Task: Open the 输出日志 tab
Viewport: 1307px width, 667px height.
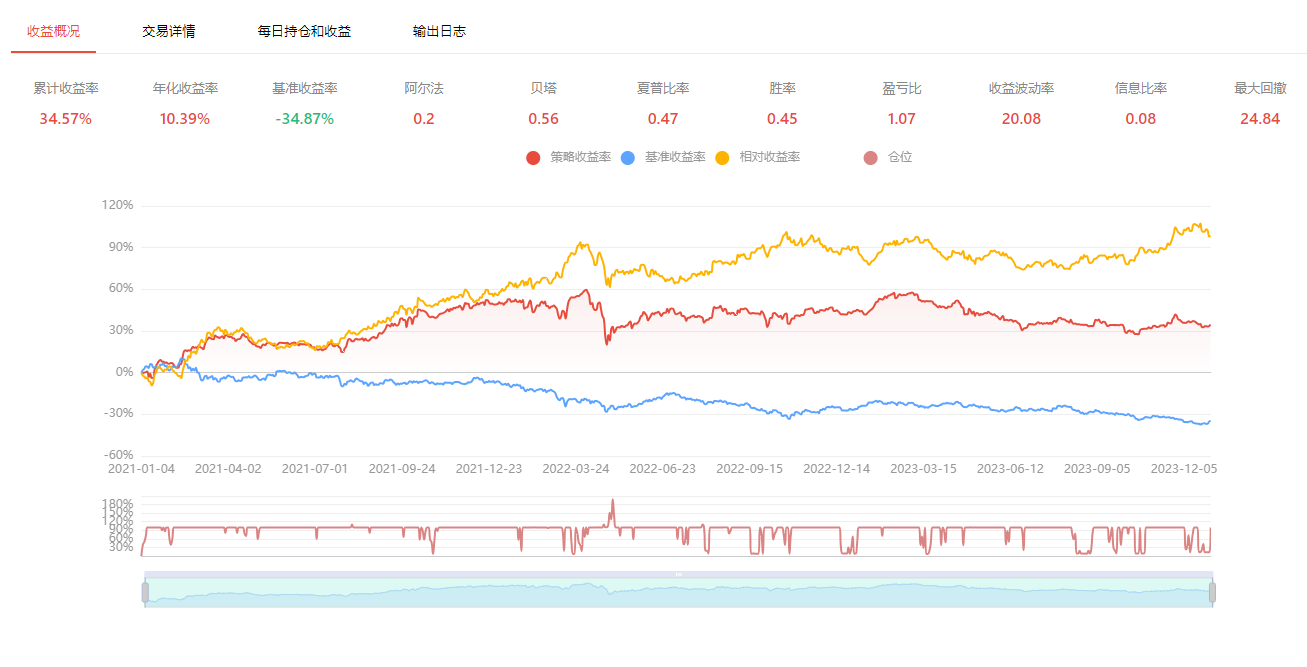Action: point(439,31)
